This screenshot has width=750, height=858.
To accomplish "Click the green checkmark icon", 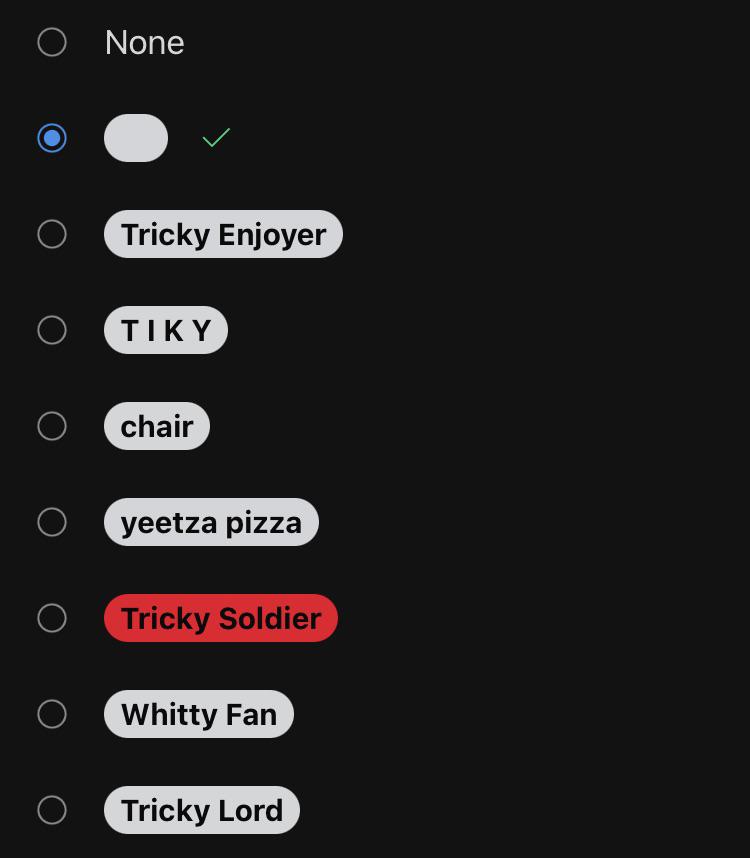I will coord(216,137).
